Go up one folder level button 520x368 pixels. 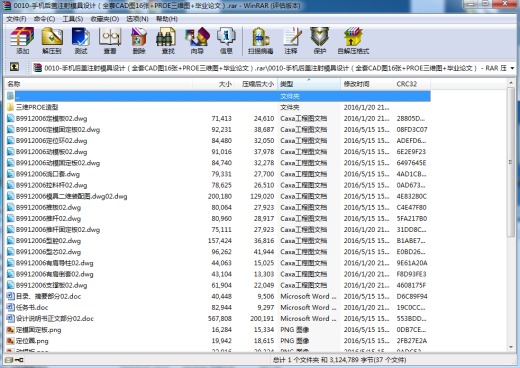tap(14, 67)
